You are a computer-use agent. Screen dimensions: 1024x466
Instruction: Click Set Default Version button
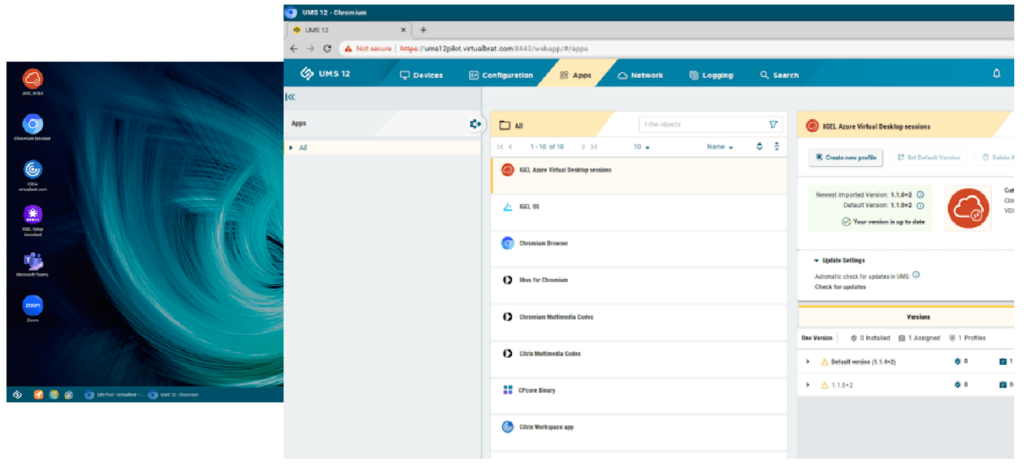[928, 157]
